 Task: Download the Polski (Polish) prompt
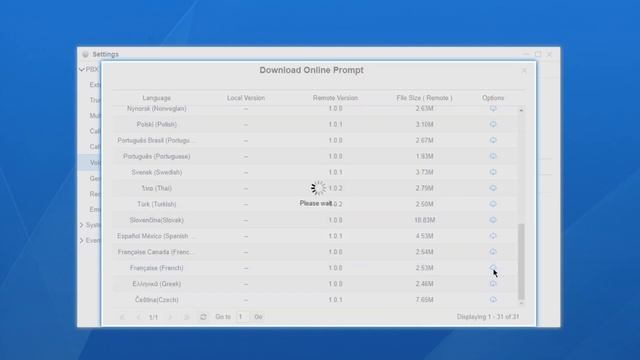pos(493,124)
